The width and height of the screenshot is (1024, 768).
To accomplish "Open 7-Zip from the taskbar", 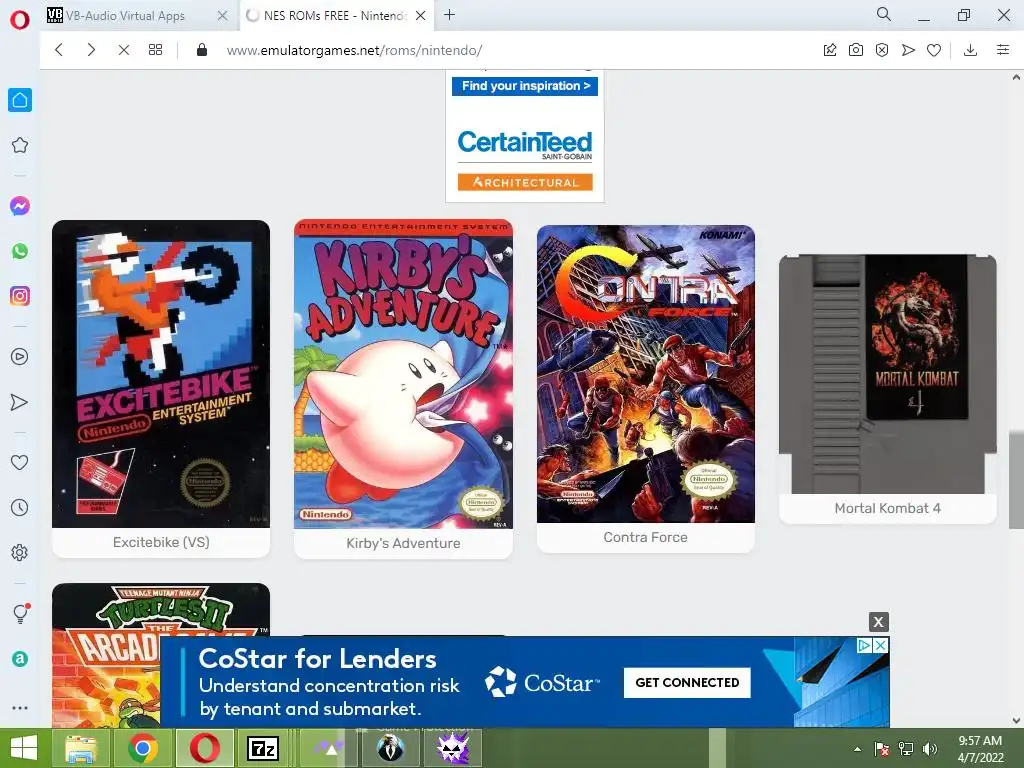I will 263,748.
